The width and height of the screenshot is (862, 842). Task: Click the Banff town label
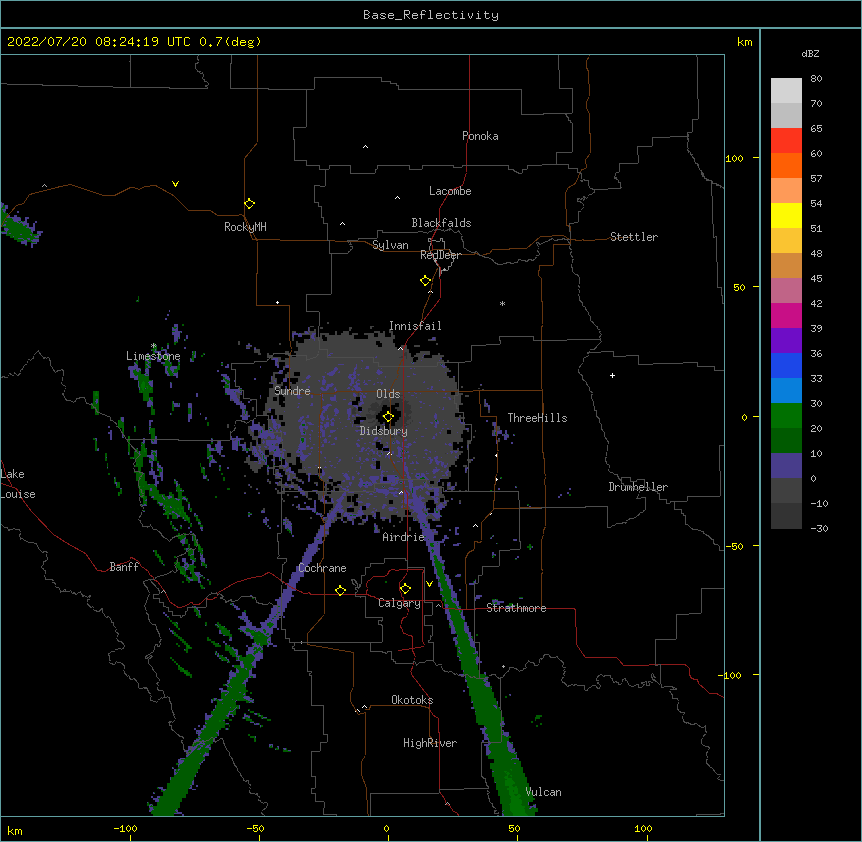coord(124,567)
